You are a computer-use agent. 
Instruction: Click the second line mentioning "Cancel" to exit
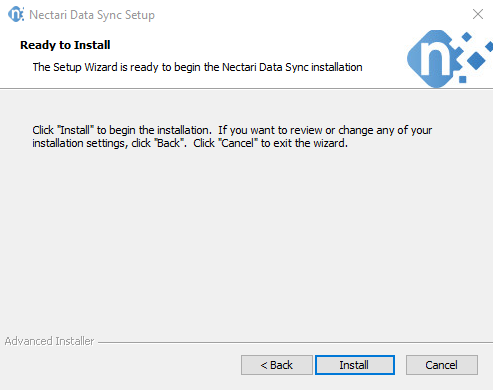pyautogui.click(x=190, y=143)
